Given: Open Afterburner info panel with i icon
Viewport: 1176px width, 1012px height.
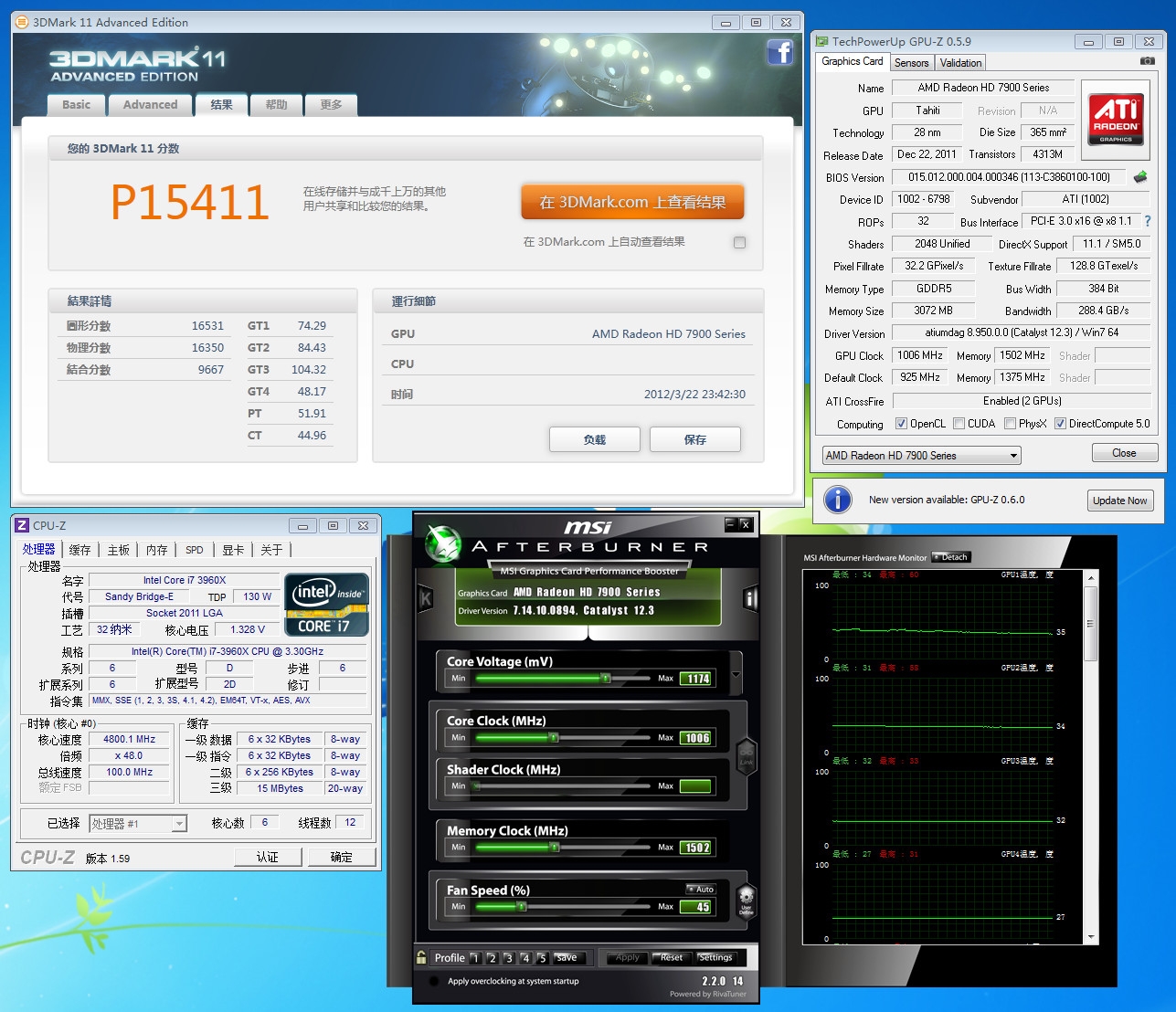Looking at the screenshot, I should 750,599.
